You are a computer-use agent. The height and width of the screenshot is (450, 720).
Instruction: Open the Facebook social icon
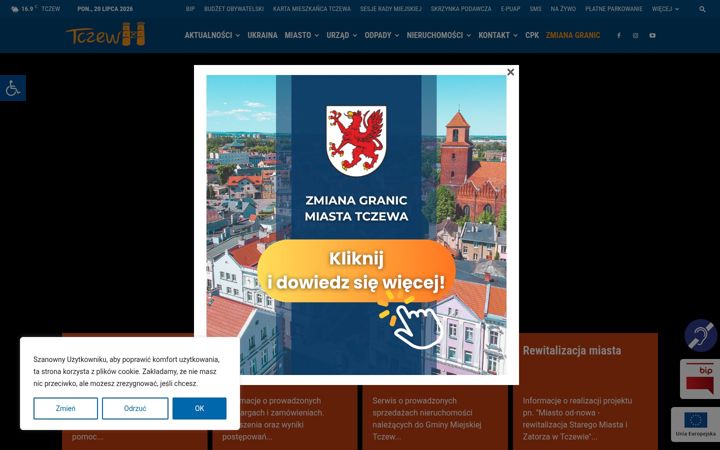tap(619, 35)
